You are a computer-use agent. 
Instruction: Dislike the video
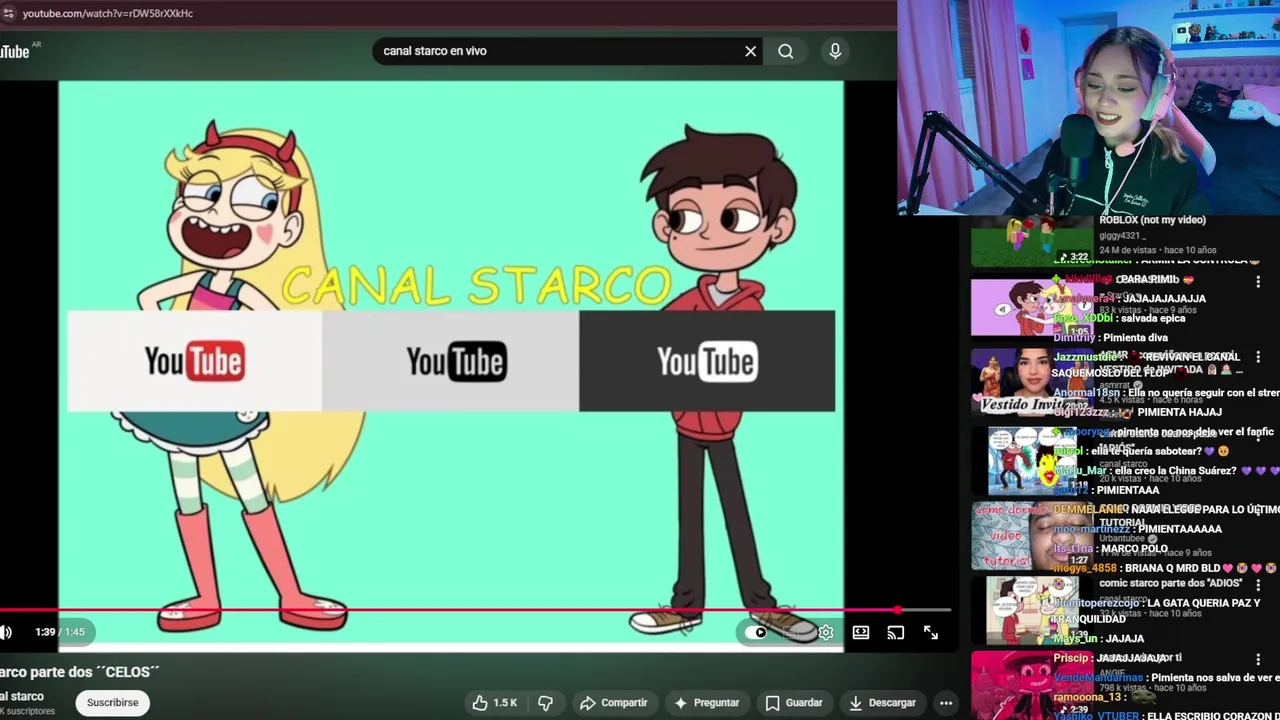(545, 703)
